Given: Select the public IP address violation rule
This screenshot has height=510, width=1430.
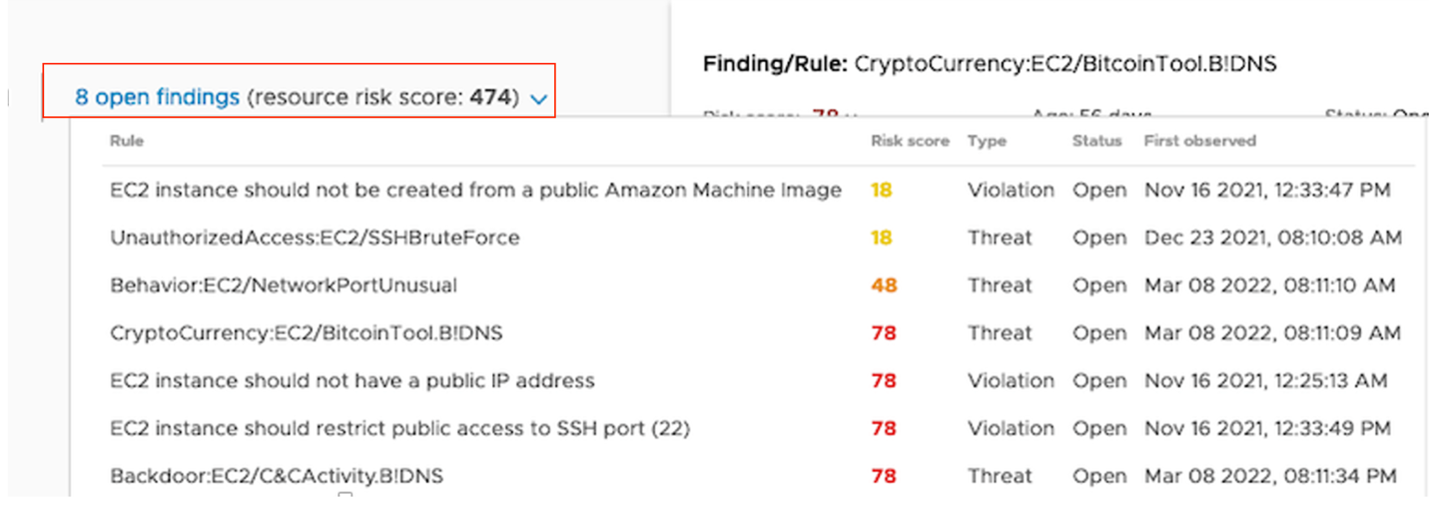Looking at the screenshot, I should [352, 381].
